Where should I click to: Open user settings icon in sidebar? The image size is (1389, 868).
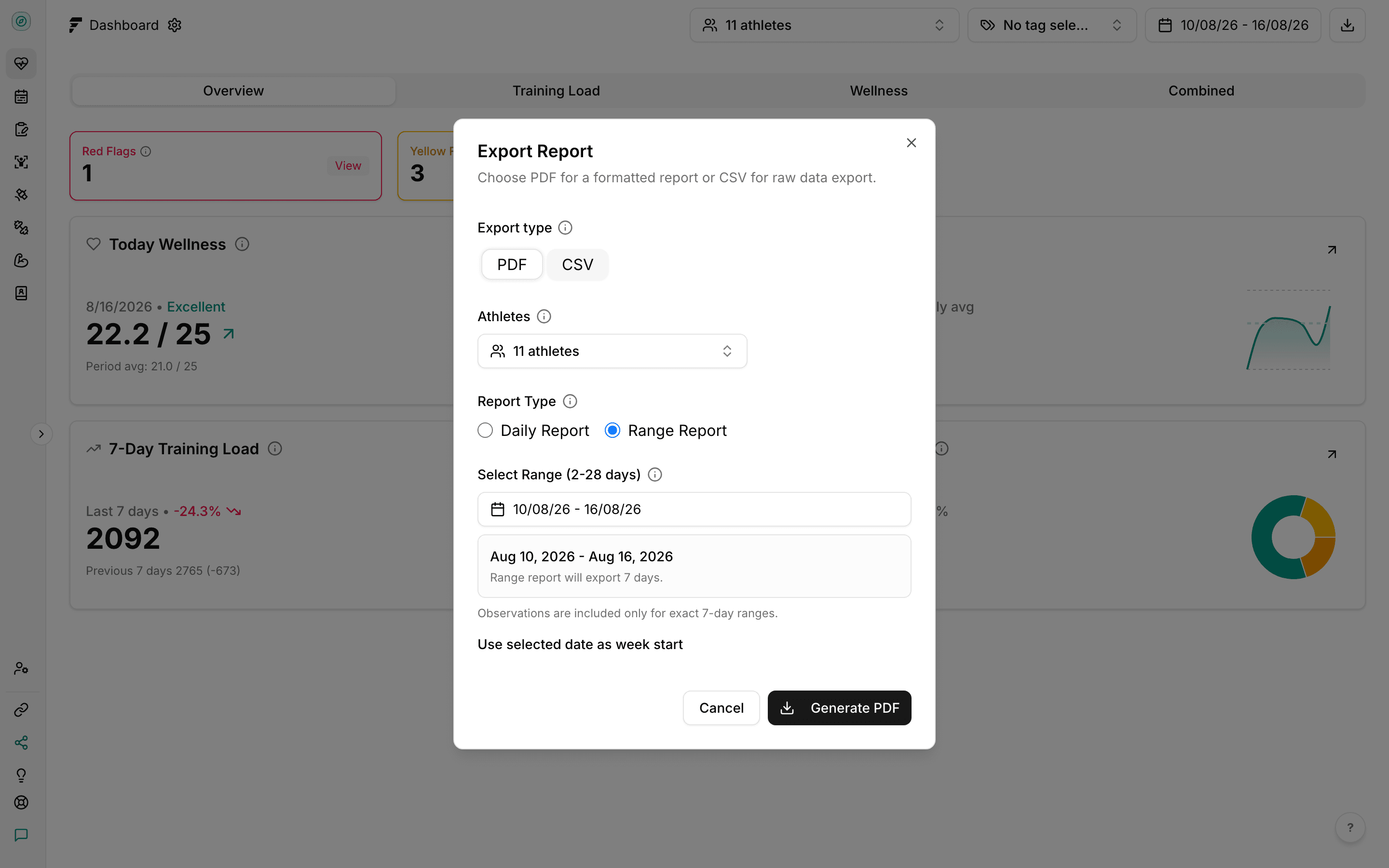click(21, 668)
